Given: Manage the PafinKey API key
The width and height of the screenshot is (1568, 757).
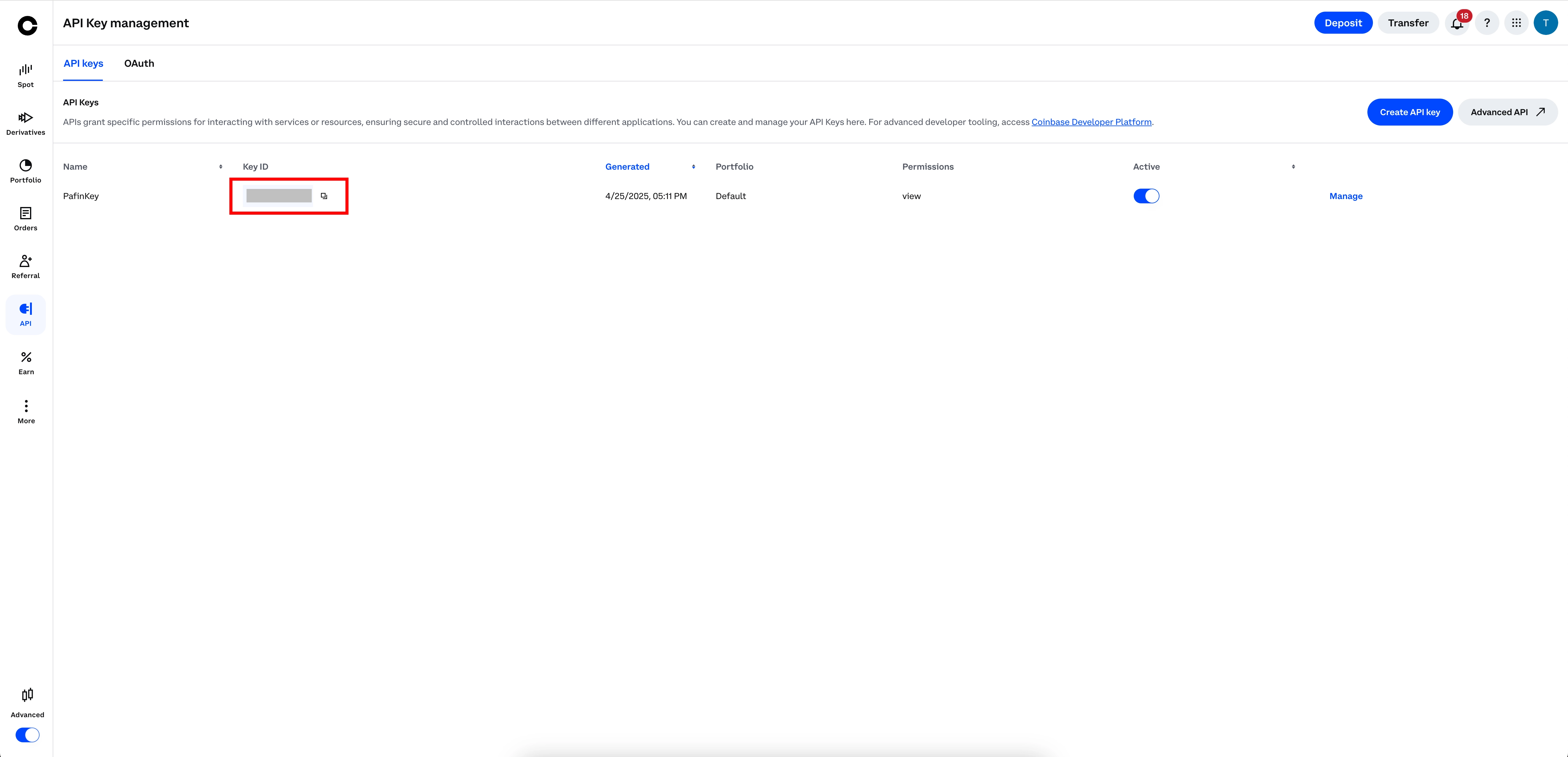Looking at the screenshot, I should coord(1345,195).
